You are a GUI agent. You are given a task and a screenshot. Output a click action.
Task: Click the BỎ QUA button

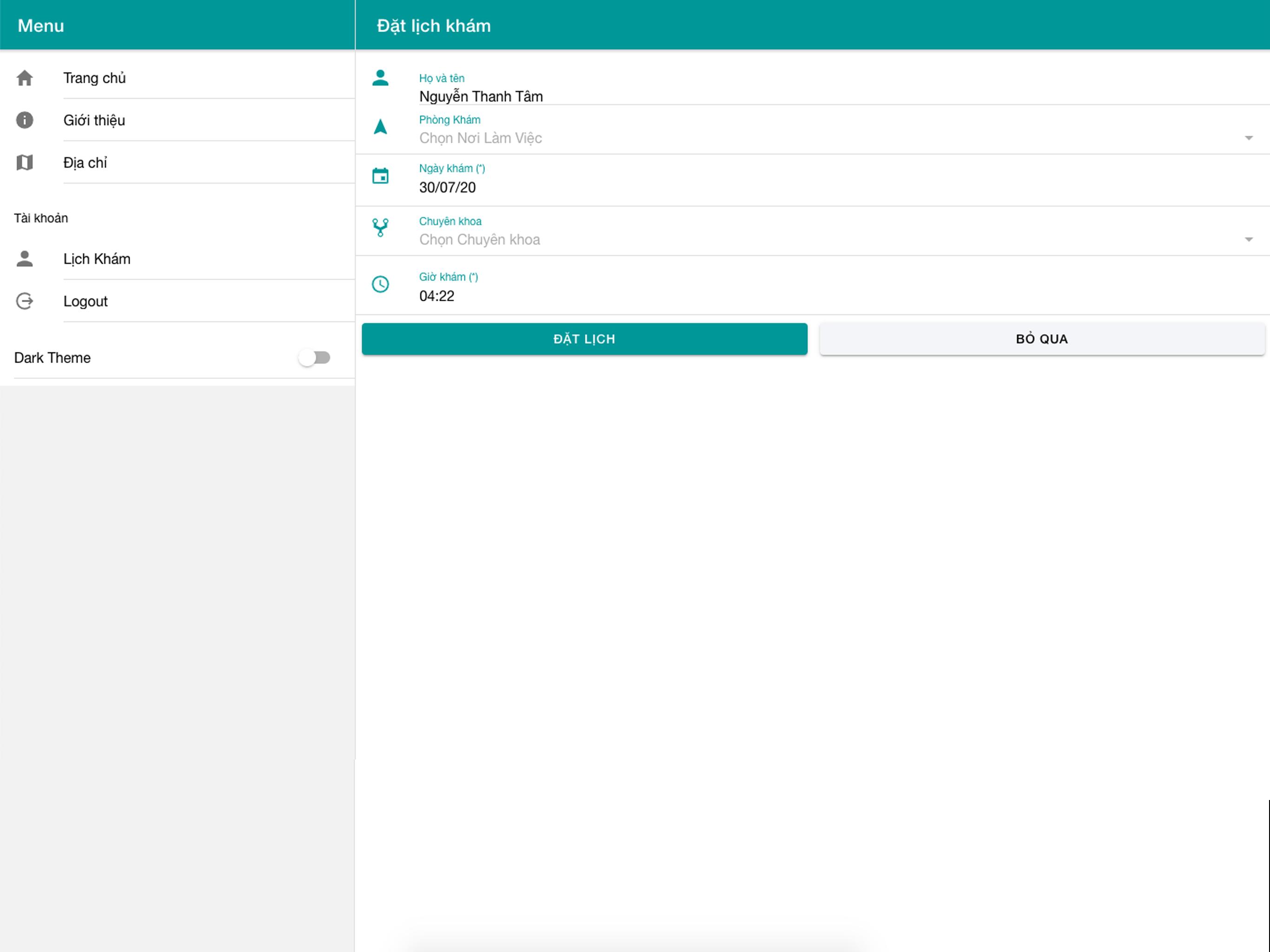(x=1042, y=339)
